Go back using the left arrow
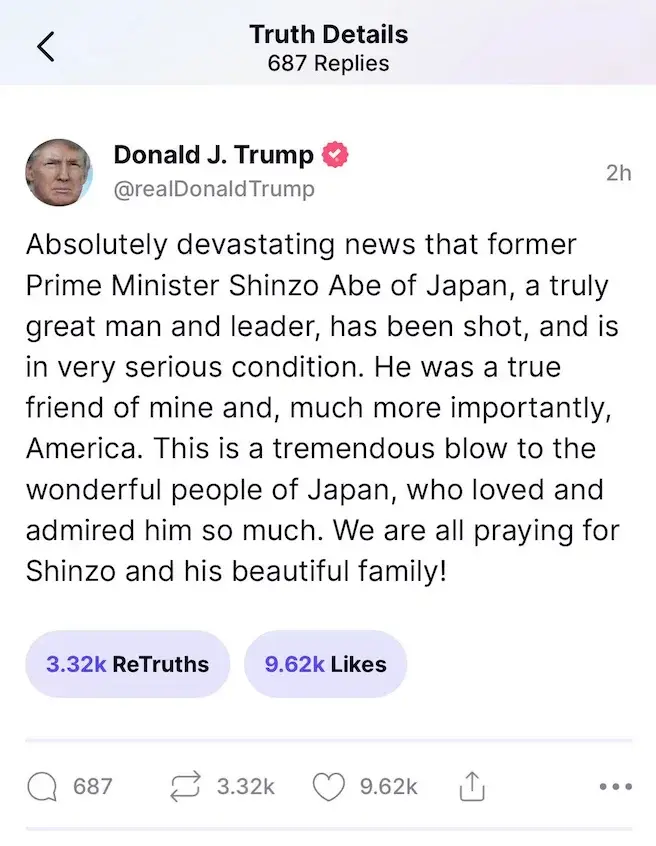The image size is (656, 846). click(x=46, y=48)
